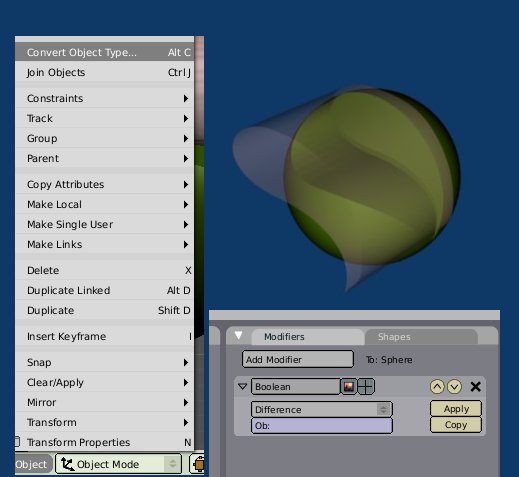Move Boolean modifier down in stack

pyautogui.click(x=454, y=387)
